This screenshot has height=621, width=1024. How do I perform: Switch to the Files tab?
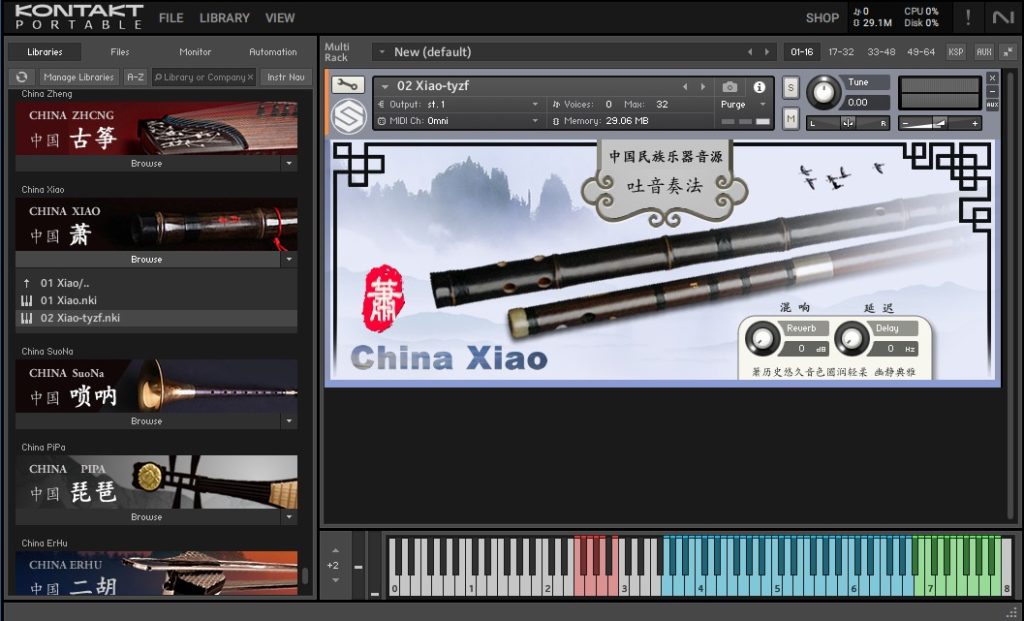(120, 52)
